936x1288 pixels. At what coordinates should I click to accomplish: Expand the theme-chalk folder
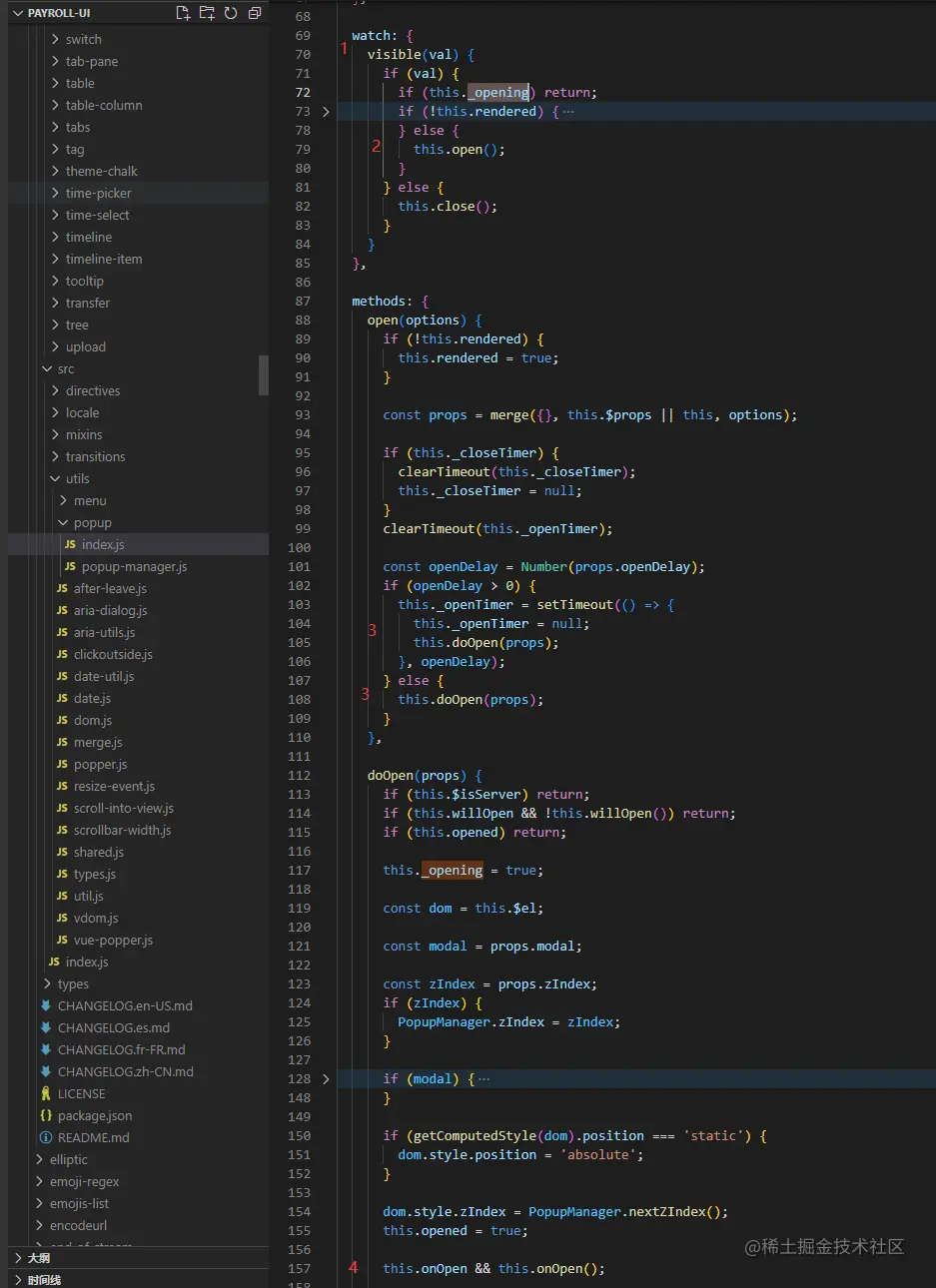tap(102, 171)
